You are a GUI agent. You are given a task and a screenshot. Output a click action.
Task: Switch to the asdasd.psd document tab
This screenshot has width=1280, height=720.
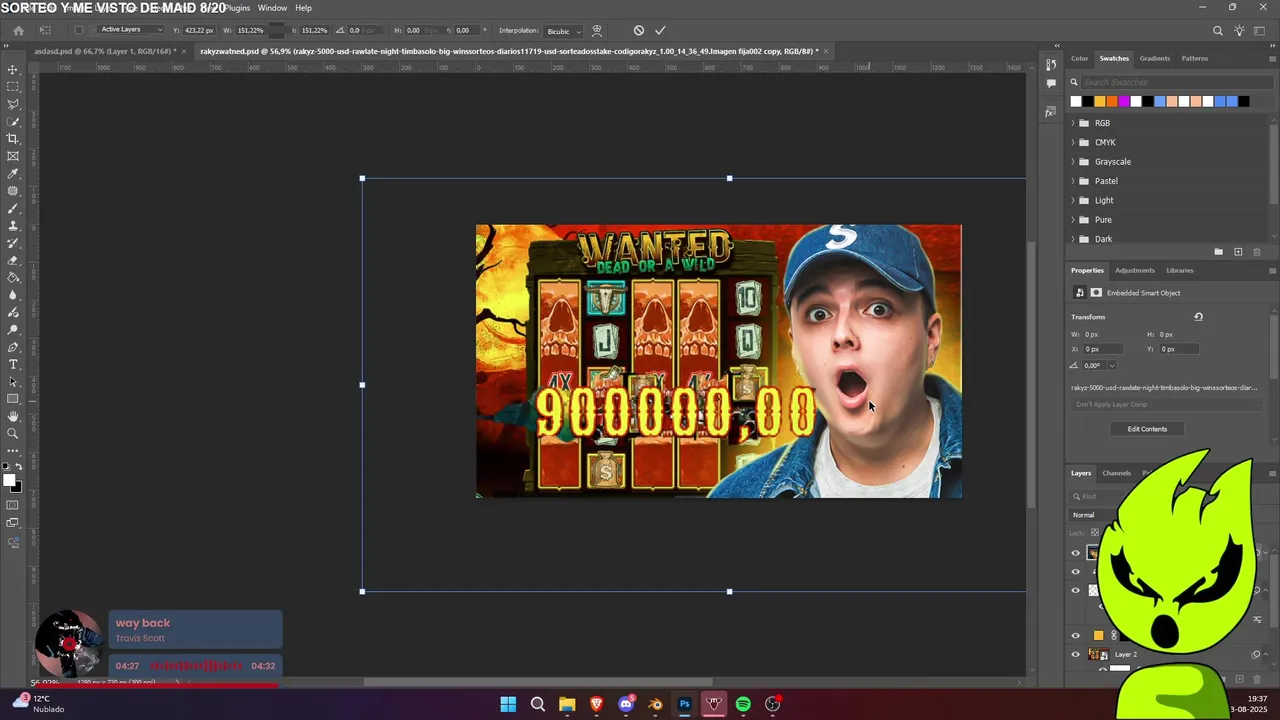point(104,51)
